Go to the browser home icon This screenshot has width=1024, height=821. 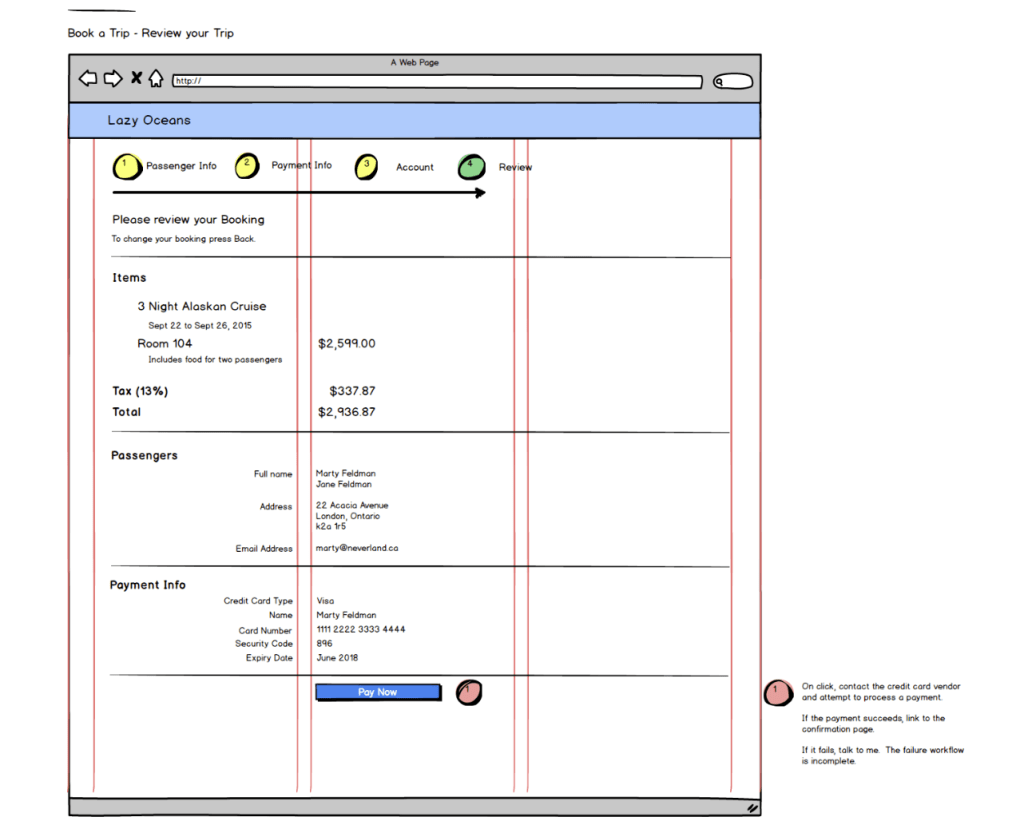(x=156, y=79)
